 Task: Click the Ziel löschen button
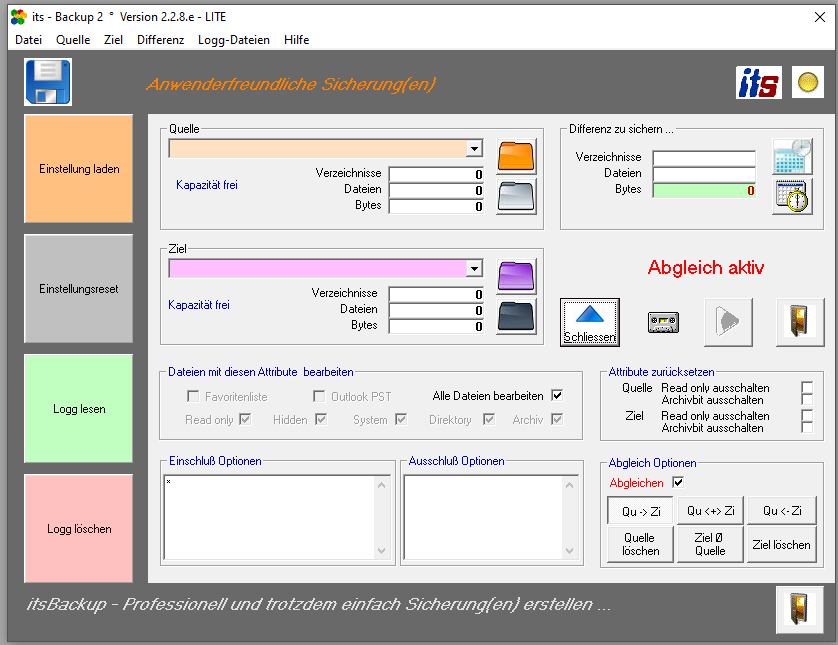782,544
